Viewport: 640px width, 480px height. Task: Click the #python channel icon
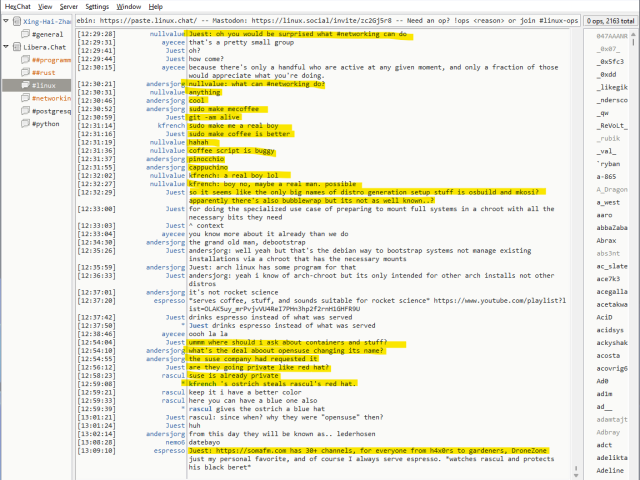pyautogui.click(x=24, y=125)
